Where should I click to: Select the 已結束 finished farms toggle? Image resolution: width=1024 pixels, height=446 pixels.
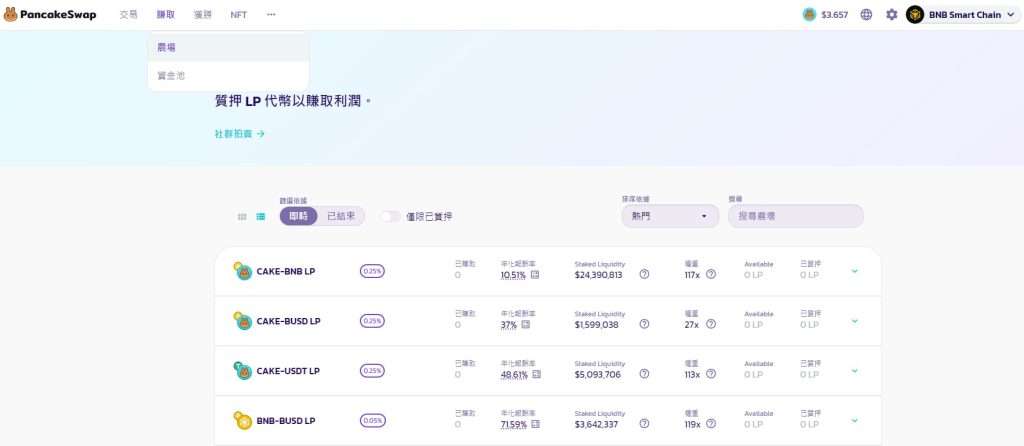341,216
